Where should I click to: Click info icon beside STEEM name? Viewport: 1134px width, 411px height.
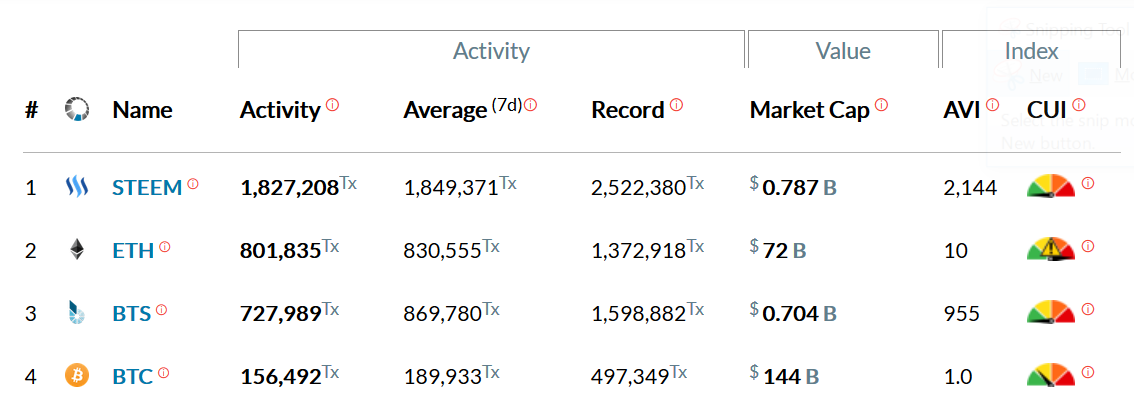[x=192, y=184]
